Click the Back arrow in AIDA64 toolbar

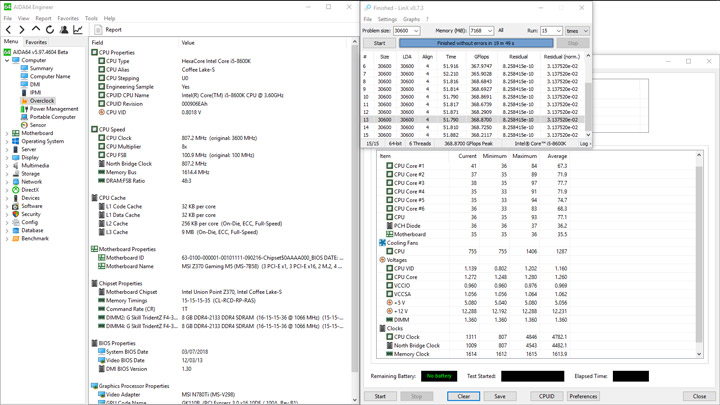[8, 30]
